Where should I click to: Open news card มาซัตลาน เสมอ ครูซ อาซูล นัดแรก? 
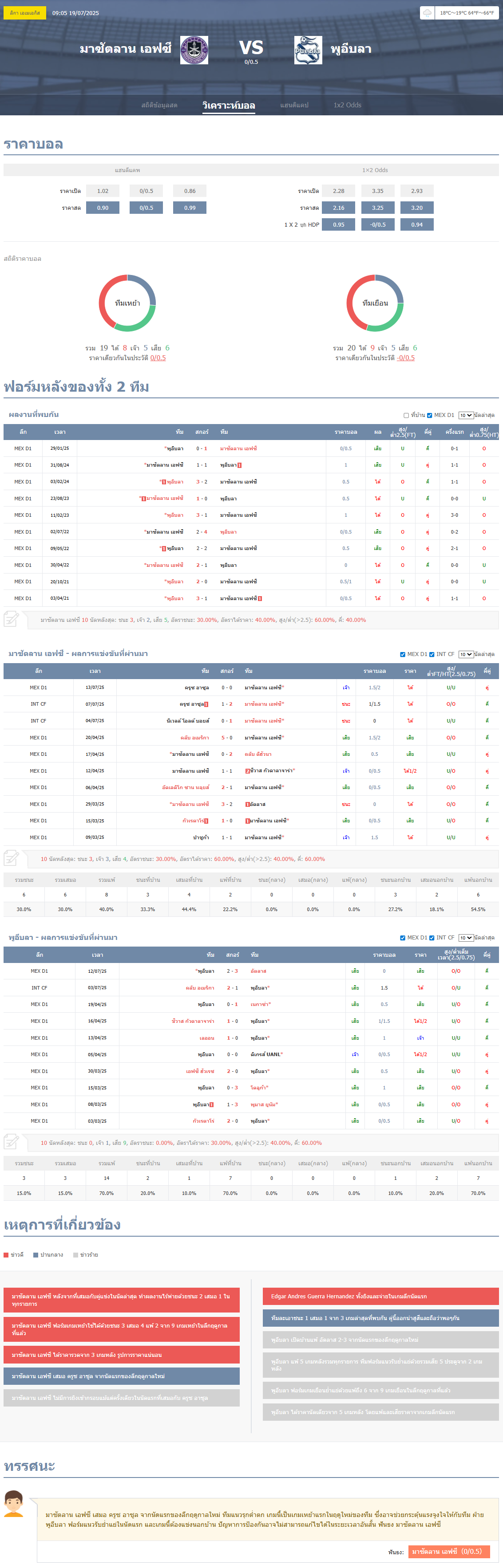tap(122, 1375)
